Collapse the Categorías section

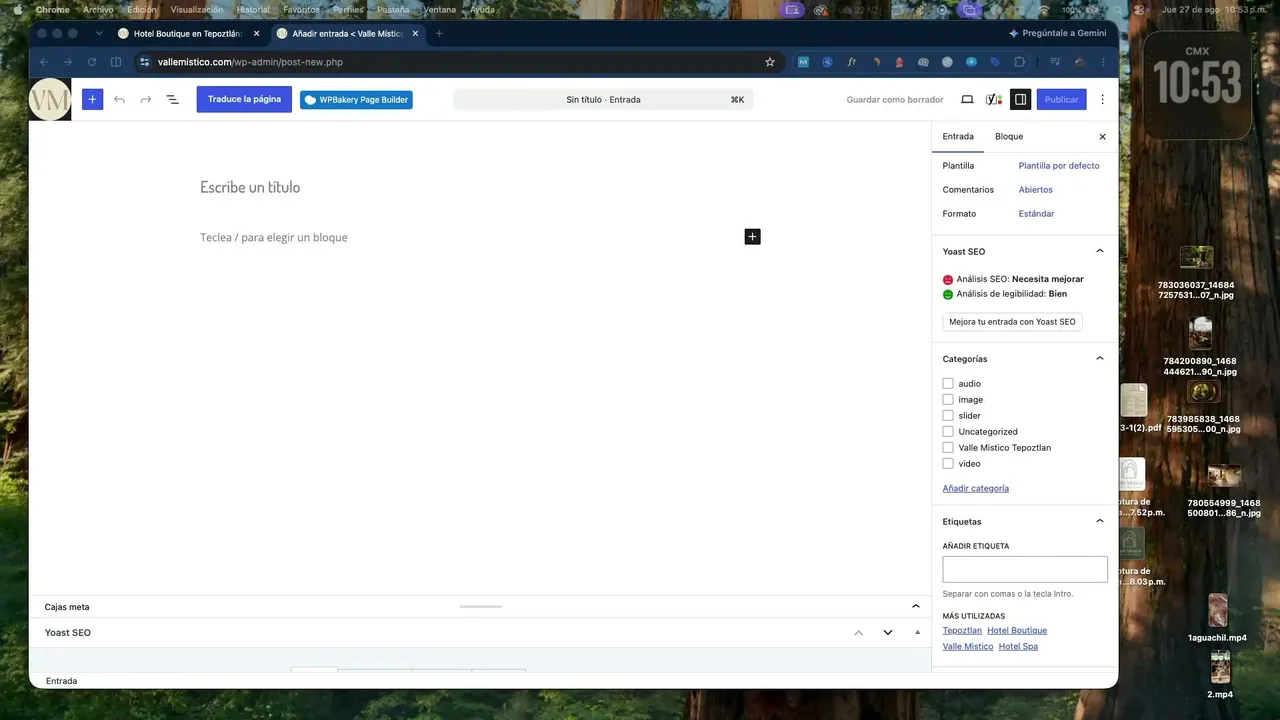[1100, 358]
